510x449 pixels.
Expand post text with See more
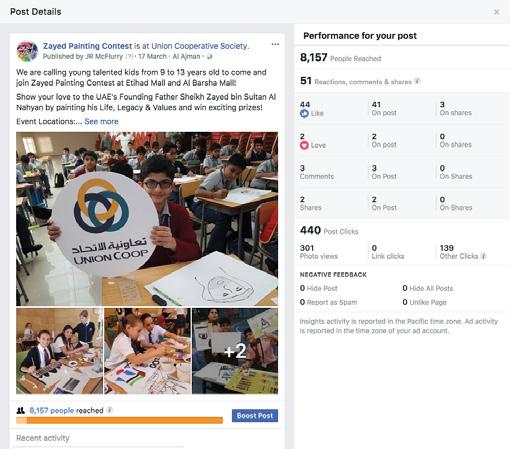101,121
